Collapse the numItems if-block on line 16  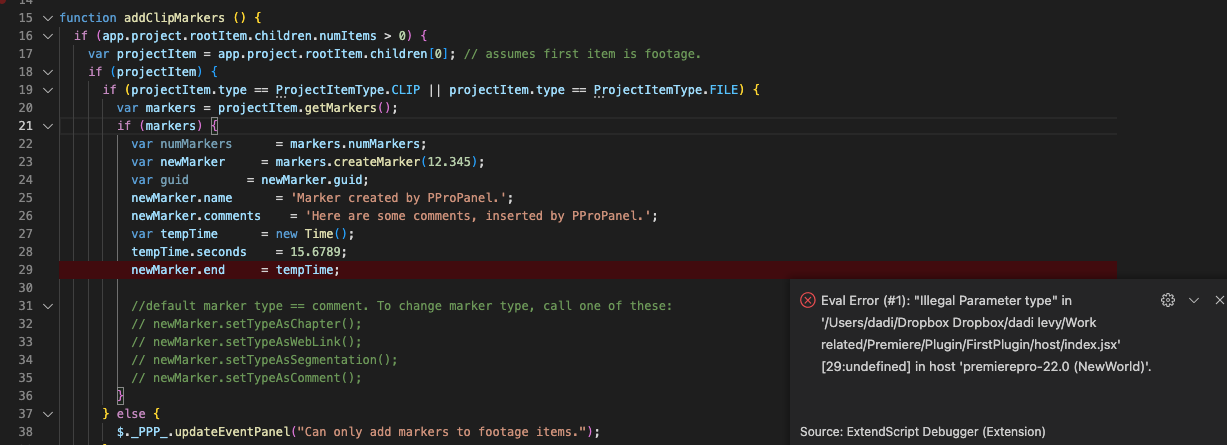pyautogui.click(x=47, y=36)
